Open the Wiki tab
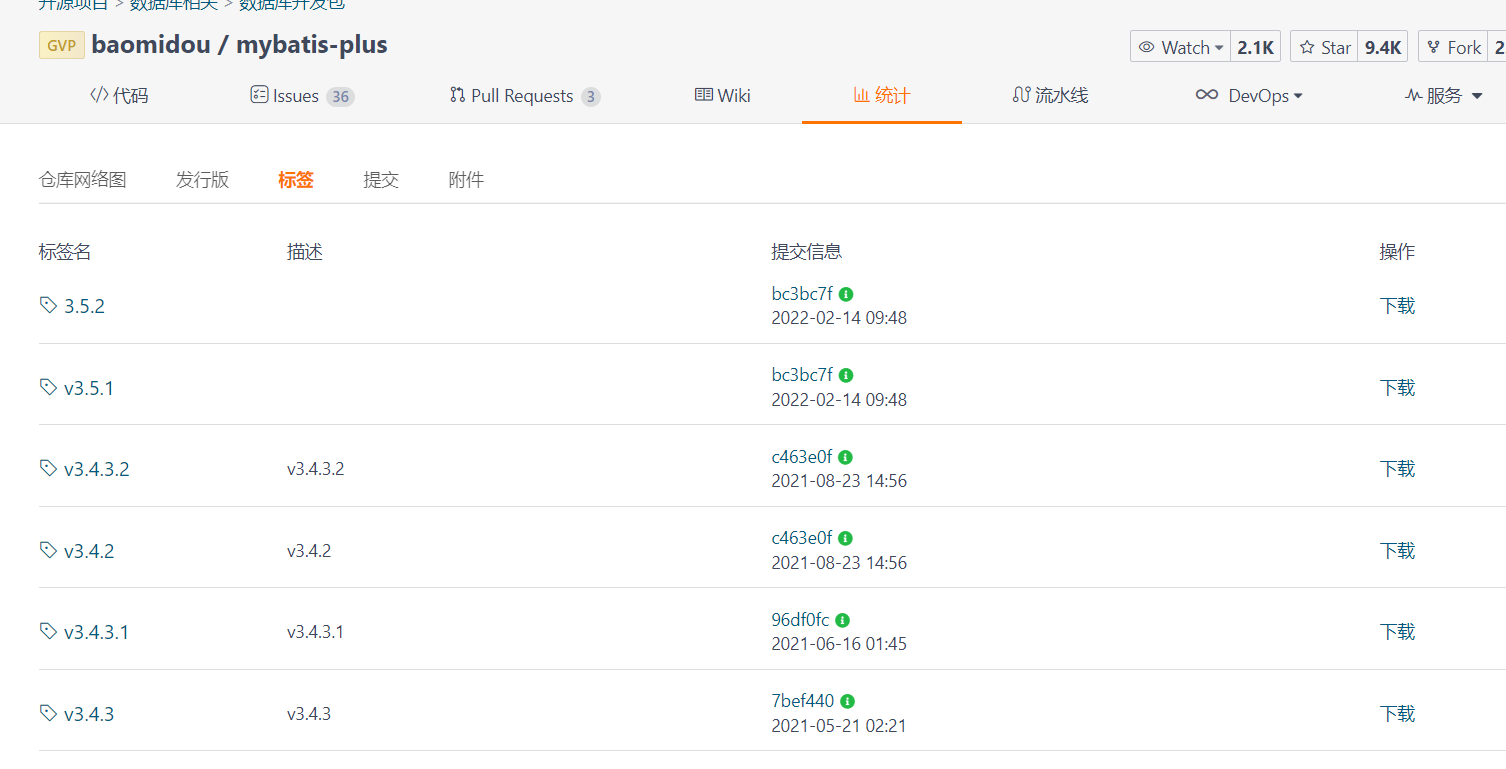This screenshot has width=1506, height=769. [x=722, y=96]
